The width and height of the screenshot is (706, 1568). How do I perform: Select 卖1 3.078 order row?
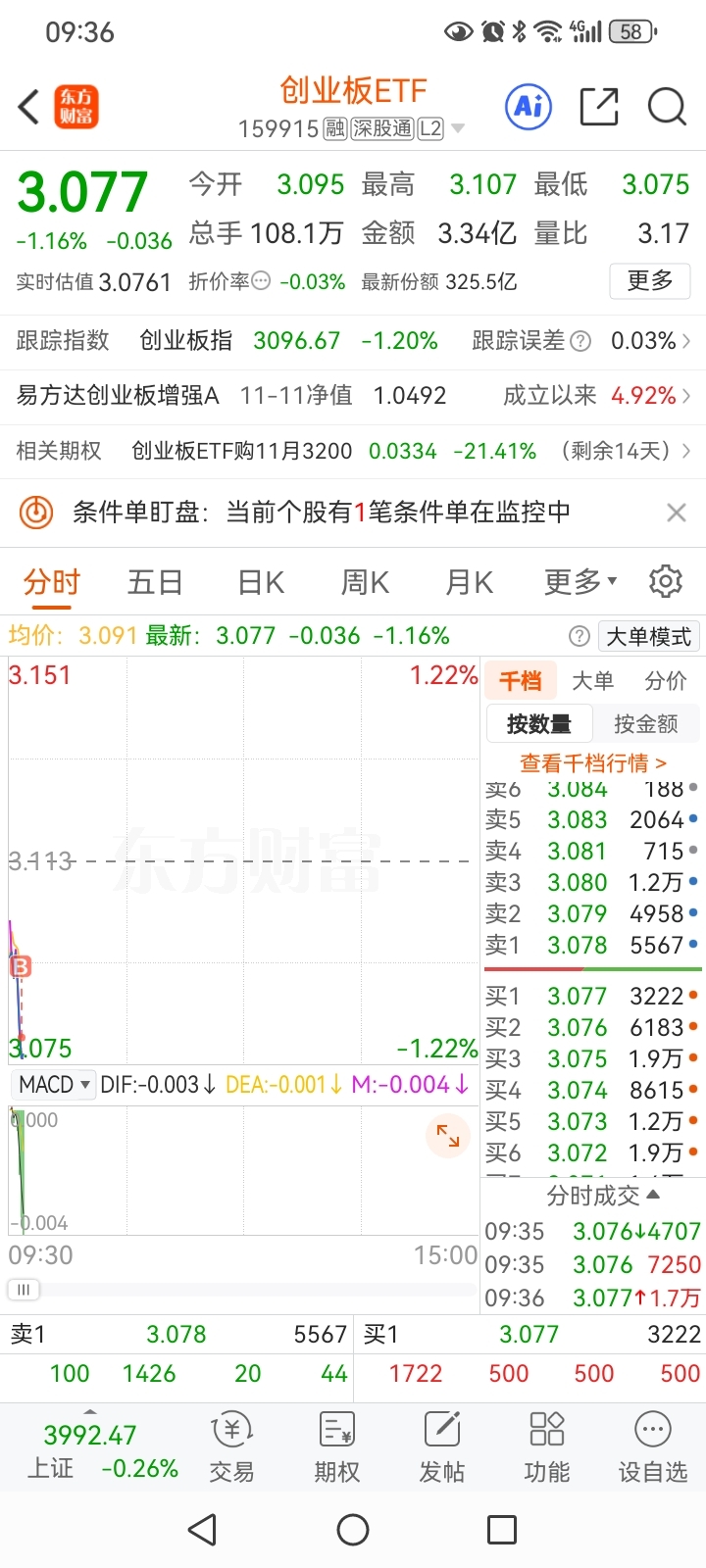[592, 946]
